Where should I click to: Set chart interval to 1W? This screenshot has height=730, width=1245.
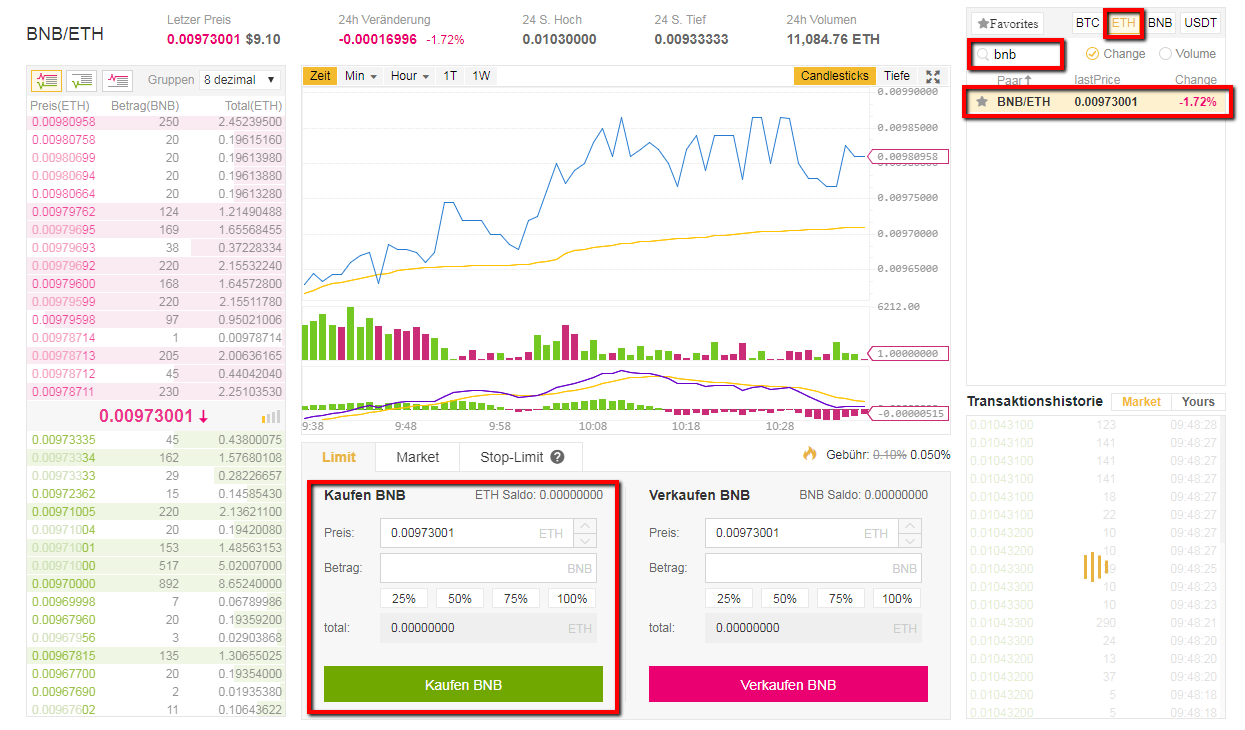(481, 76)
